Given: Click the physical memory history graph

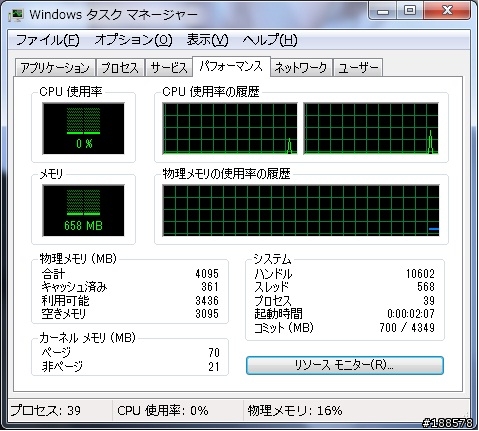Looking at the screenshot, I should (x=301, y=211).
